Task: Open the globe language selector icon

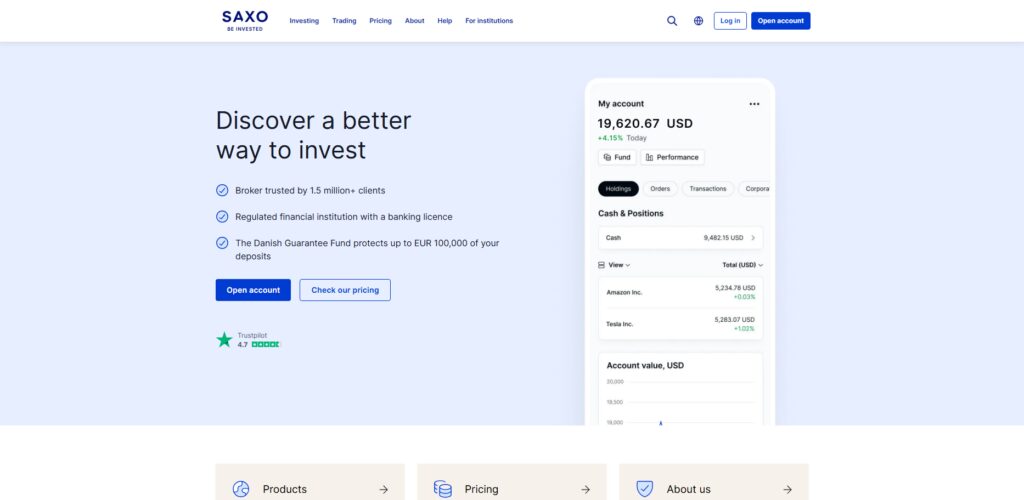Action: tap(698, 21)
